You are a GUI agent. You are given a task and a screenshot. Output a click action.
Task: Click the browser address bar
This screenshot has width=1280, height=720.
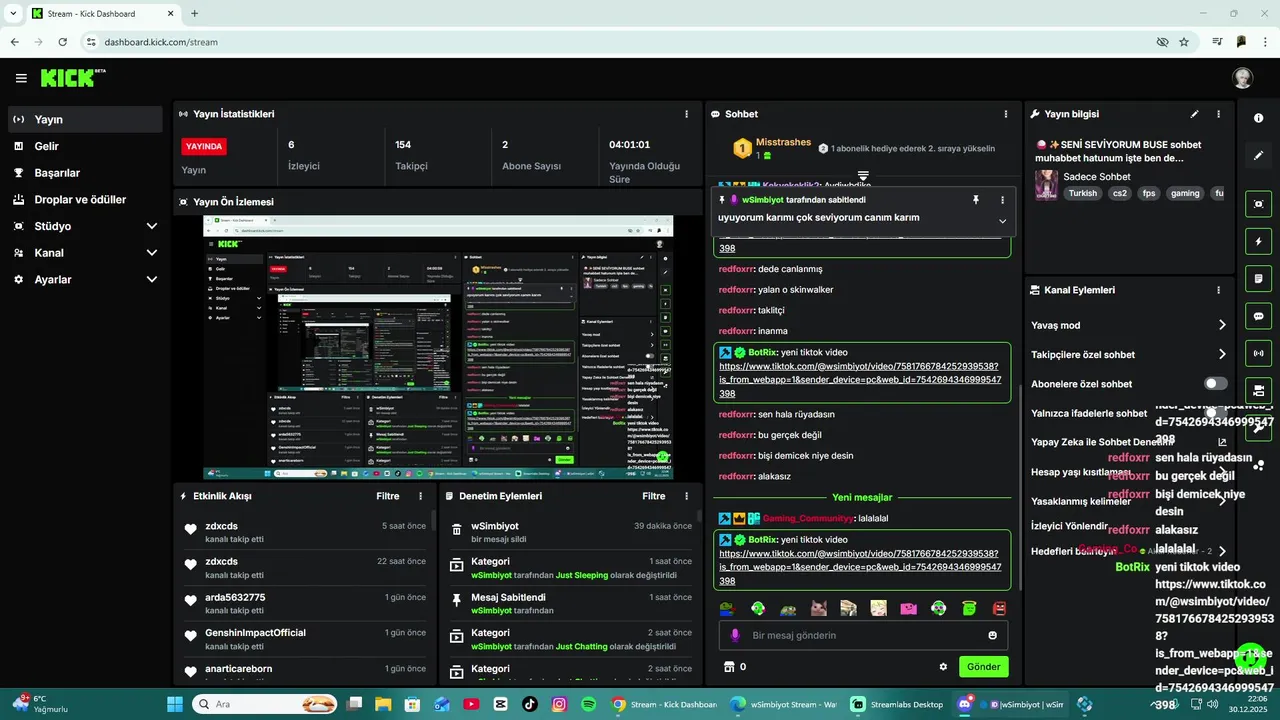coord(620,42)
